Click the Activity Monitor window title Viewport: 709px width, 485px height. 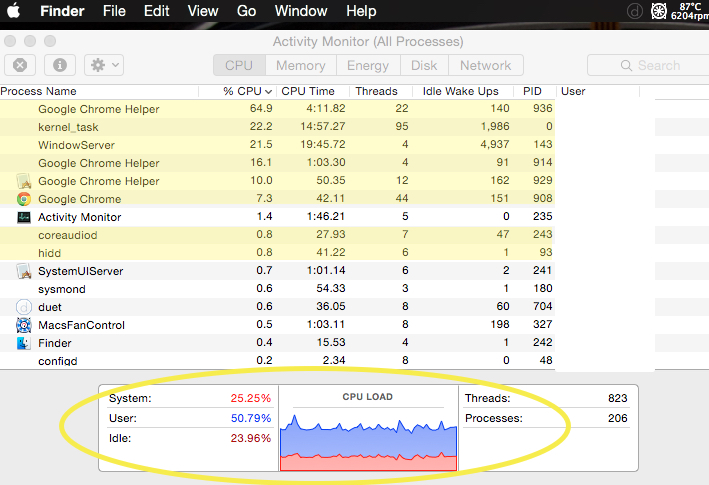coord(368,42)
